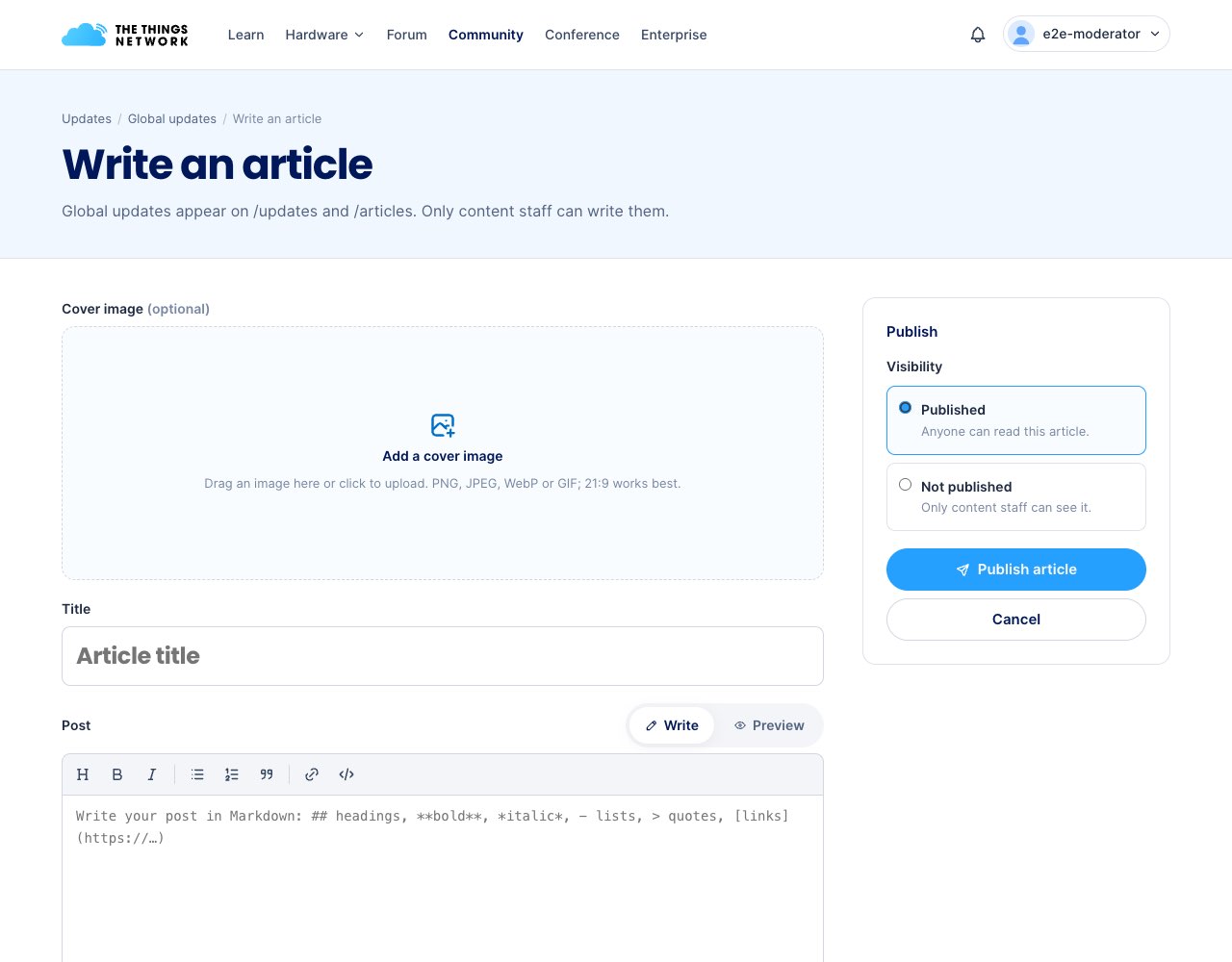Open the Community nav item
Image resolution: width=1232 pixels, height=962 pixels.
coord(486,35)
